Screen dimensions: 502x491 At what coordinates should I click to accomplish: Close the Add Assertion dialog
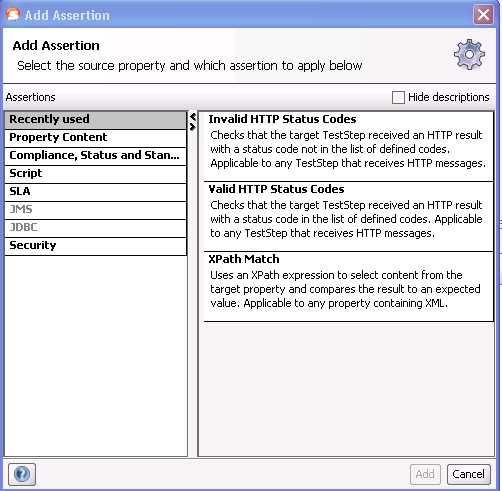coord(483,15)
